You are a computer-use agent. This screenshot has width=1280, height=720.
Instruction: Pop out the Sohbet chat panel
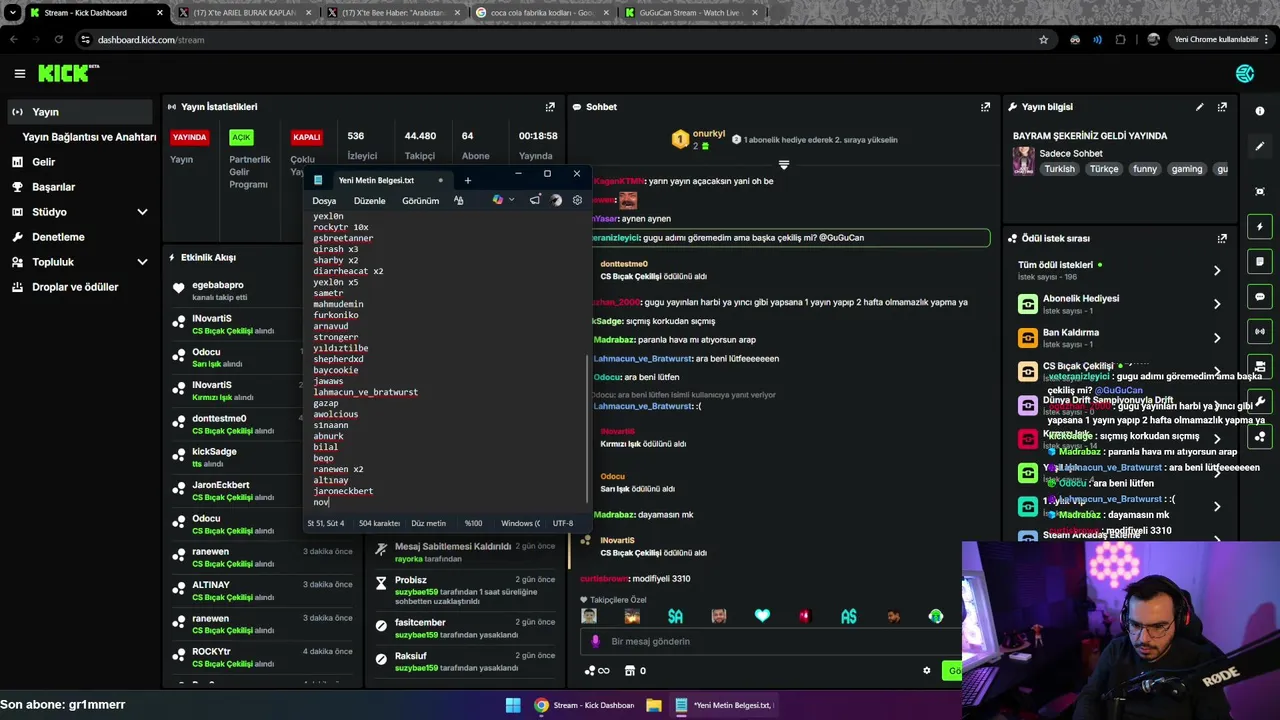tap(986, 107)
